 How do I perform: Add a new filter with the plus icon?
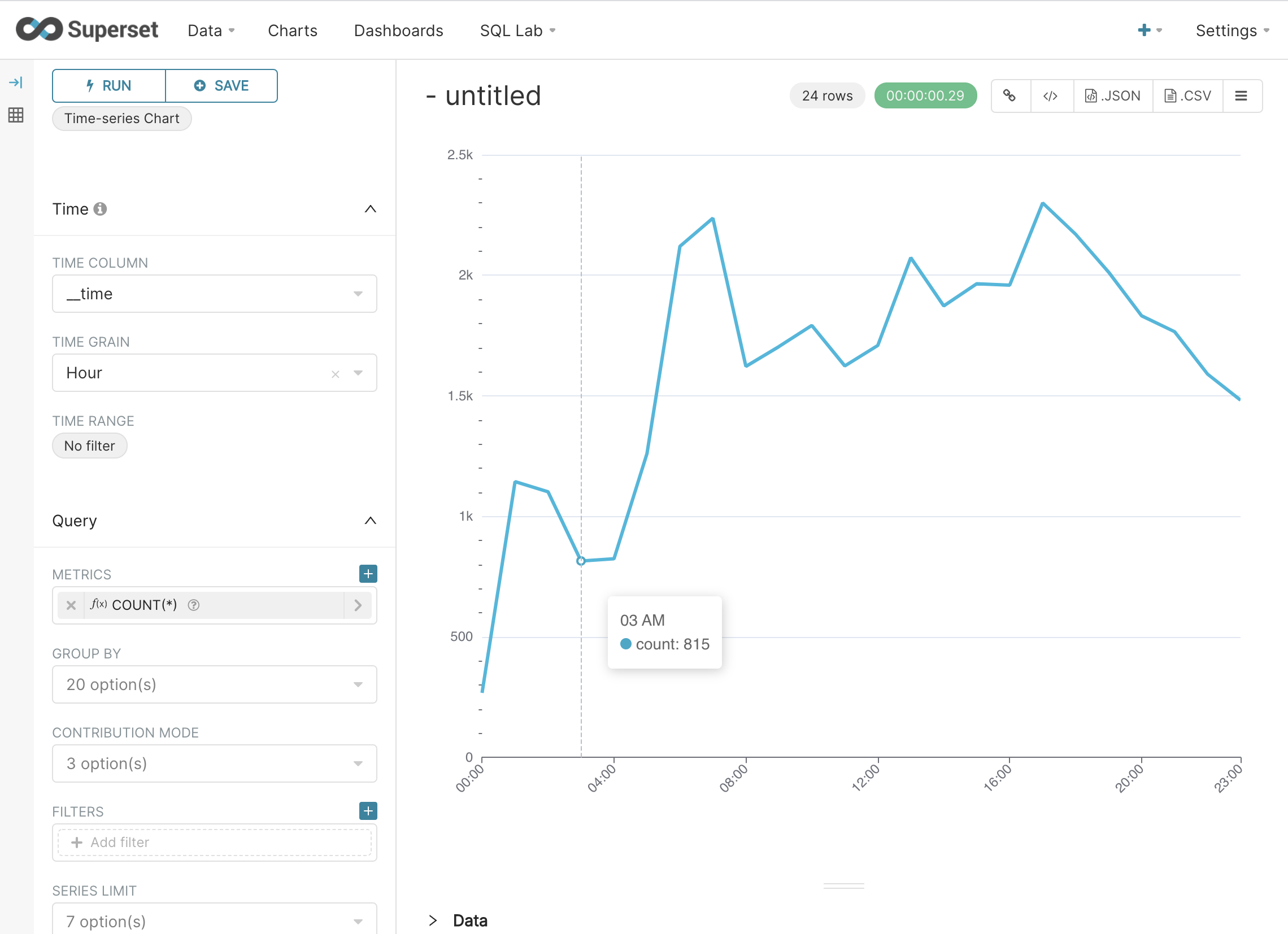coord(368,811)
